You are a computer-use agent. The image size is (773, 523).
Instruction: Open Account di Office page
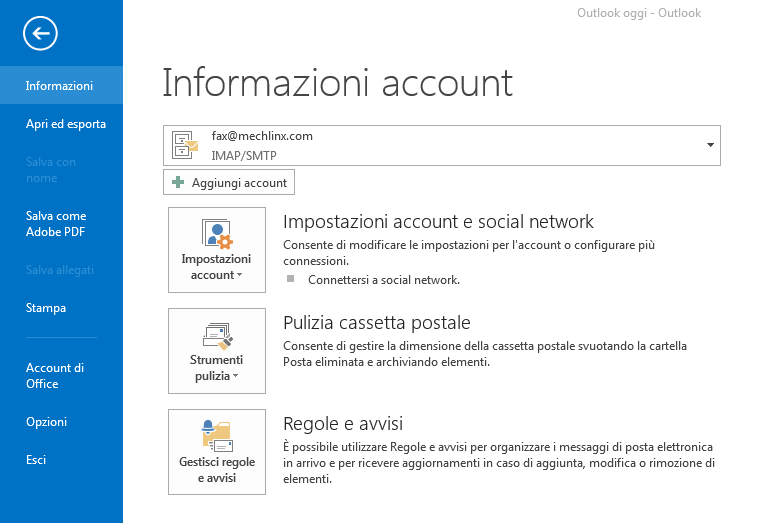(x=55, y=376)
